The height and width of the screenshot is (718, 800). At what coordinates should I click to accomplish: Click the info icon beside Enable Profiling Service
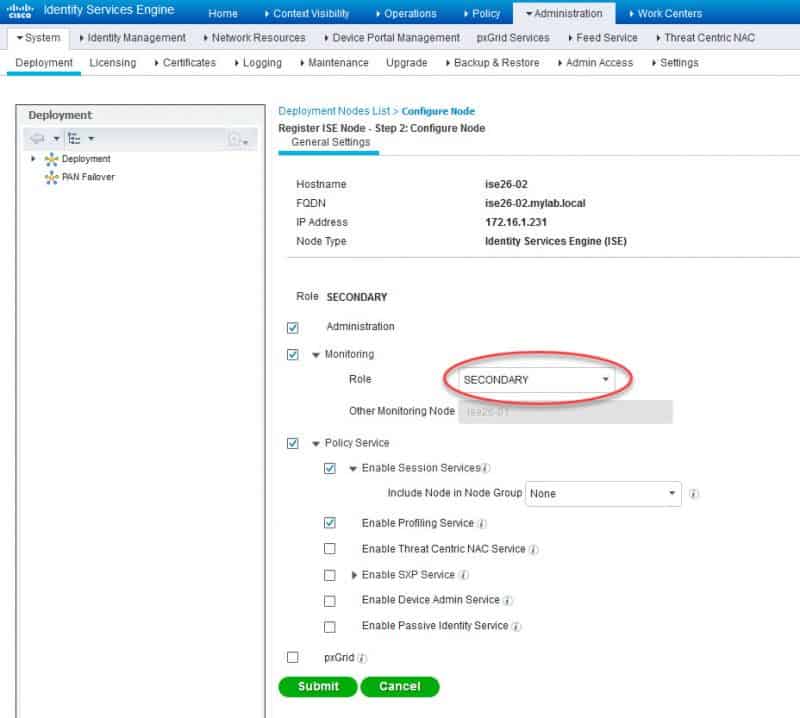[x=481, y=522]
